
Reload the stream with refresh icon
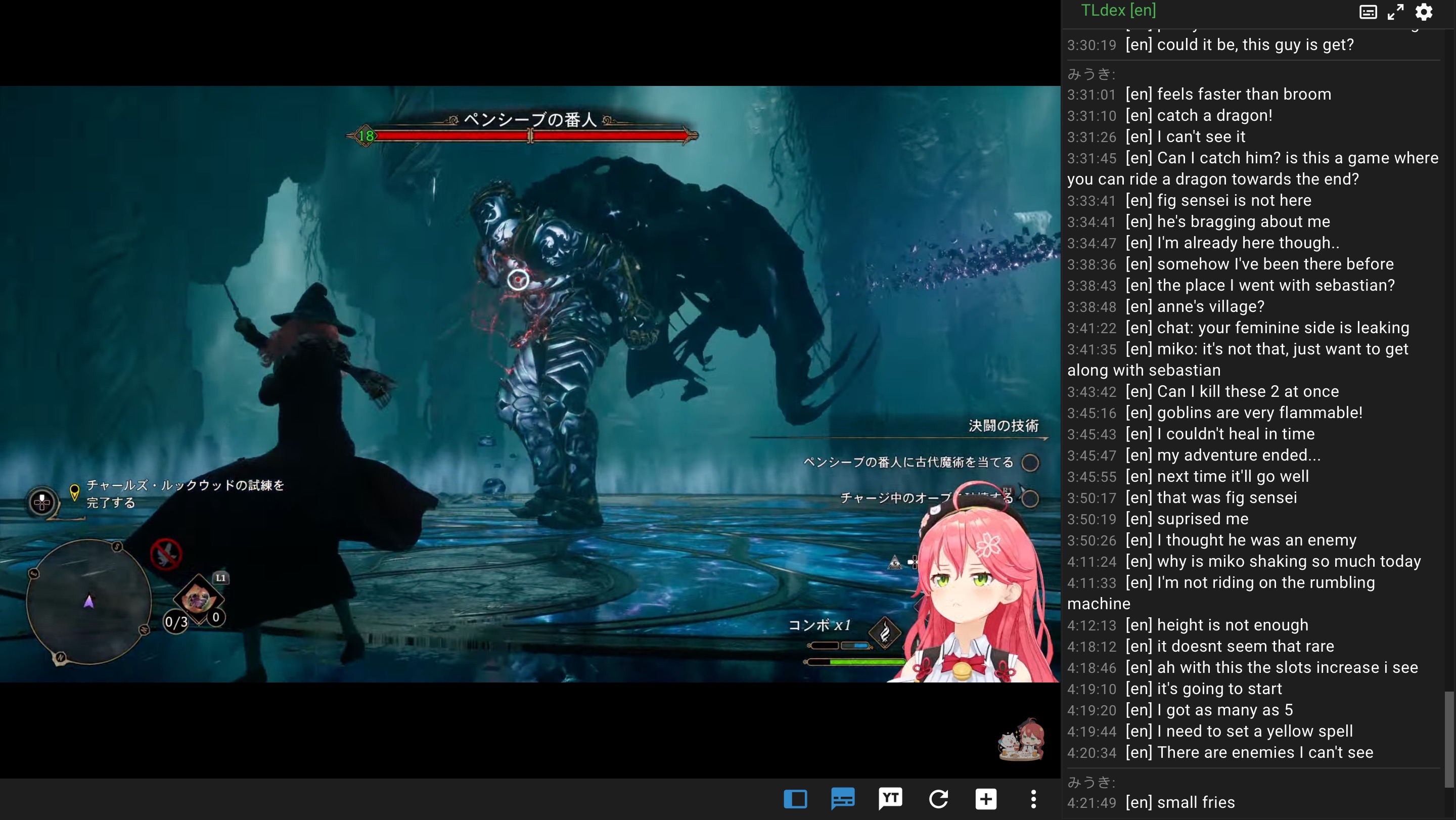click(938, 799)
